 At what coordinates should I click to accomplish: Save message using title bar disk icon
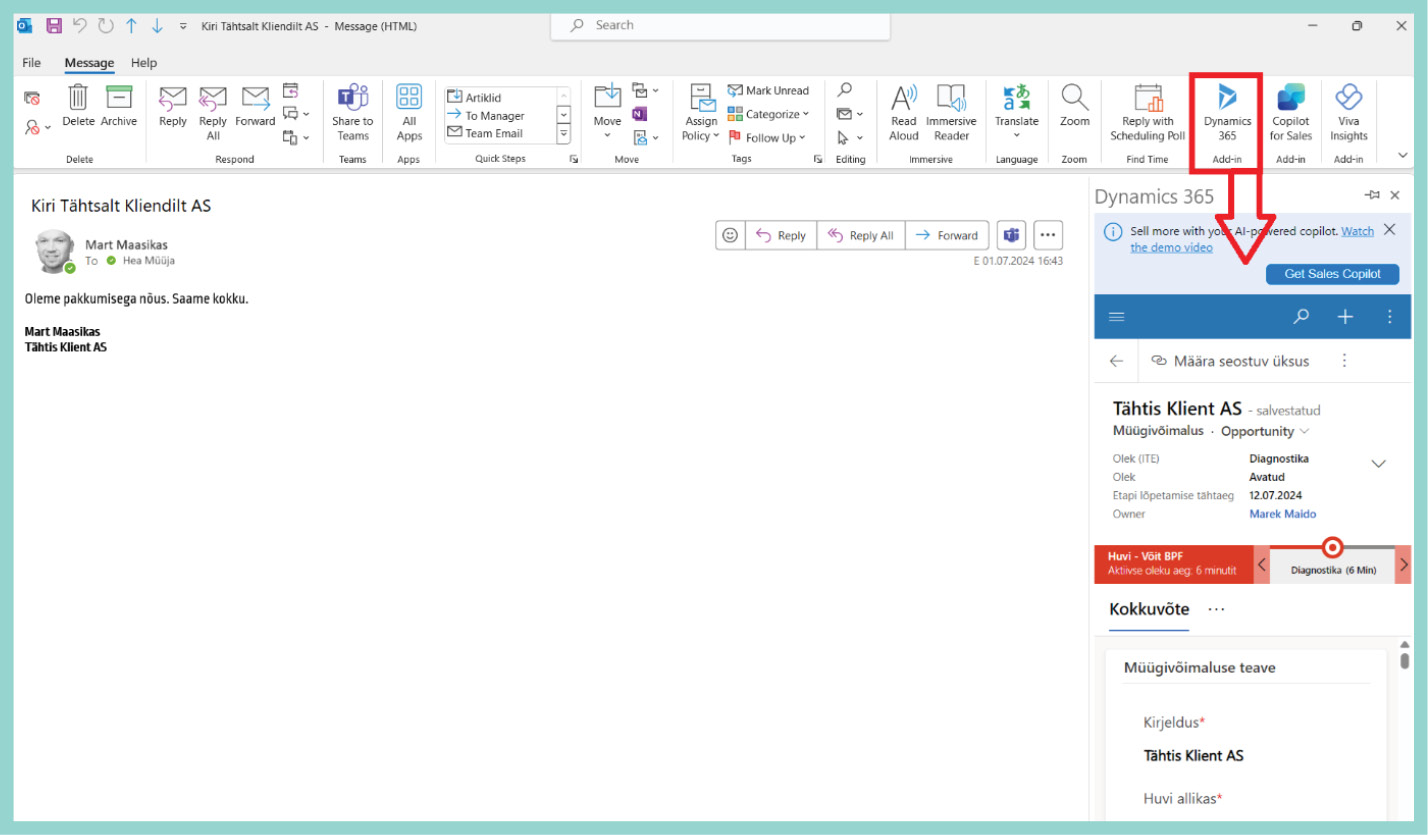tap(54, 26)
